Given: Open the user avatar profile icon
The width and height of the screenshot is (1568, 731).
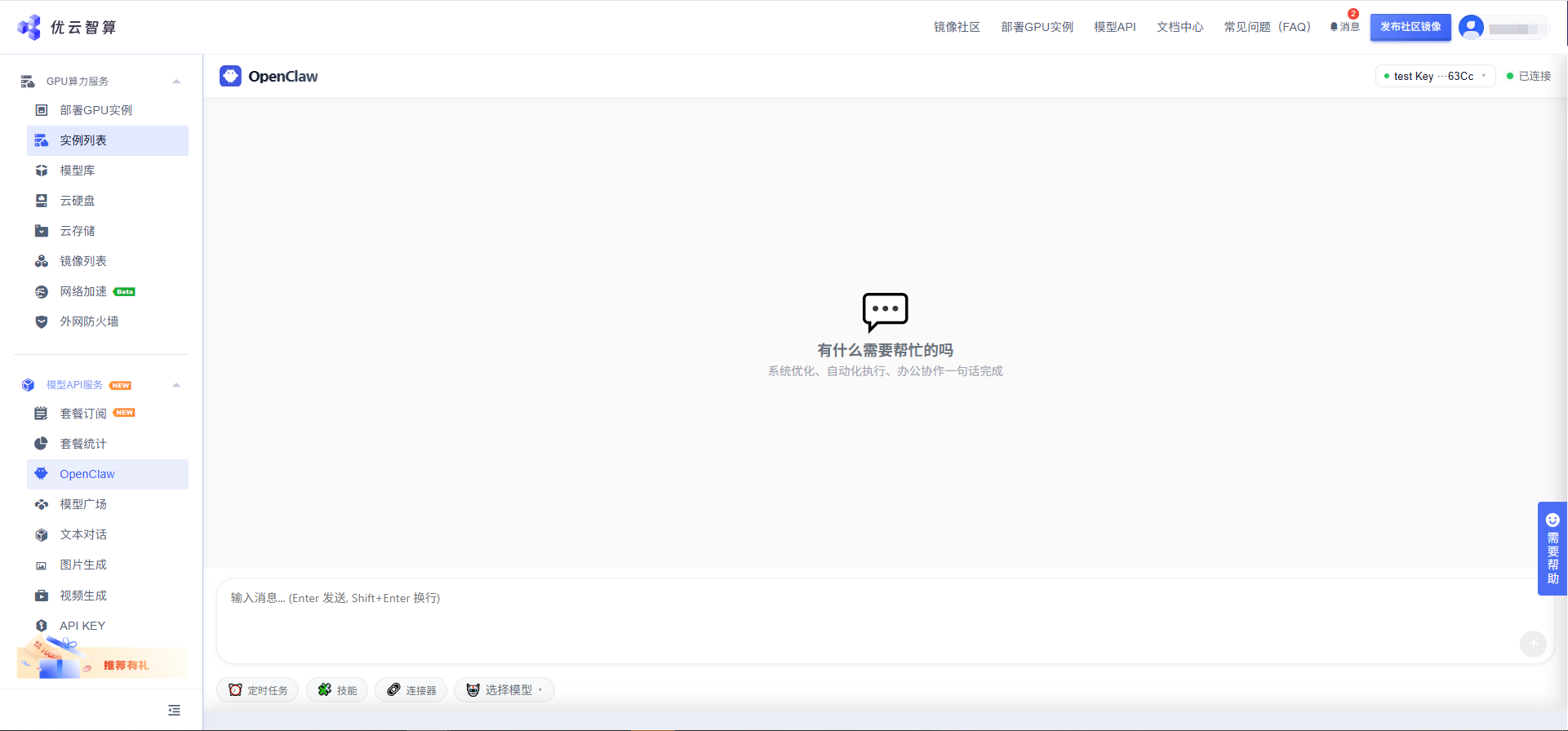Looking at the screenshot, I should pyautogui.click(x=1471, y=28).
